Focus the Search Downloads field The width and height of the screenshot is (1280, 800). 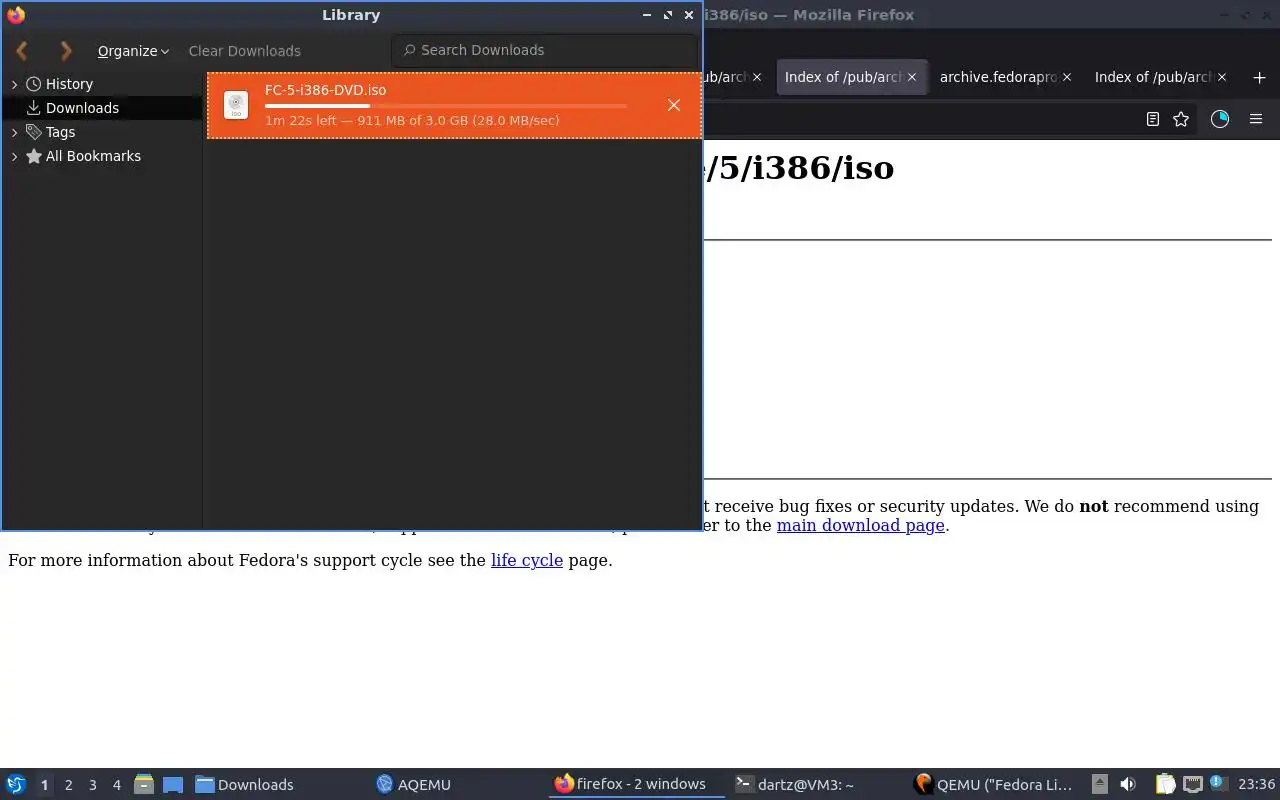(x=544, y=50)
